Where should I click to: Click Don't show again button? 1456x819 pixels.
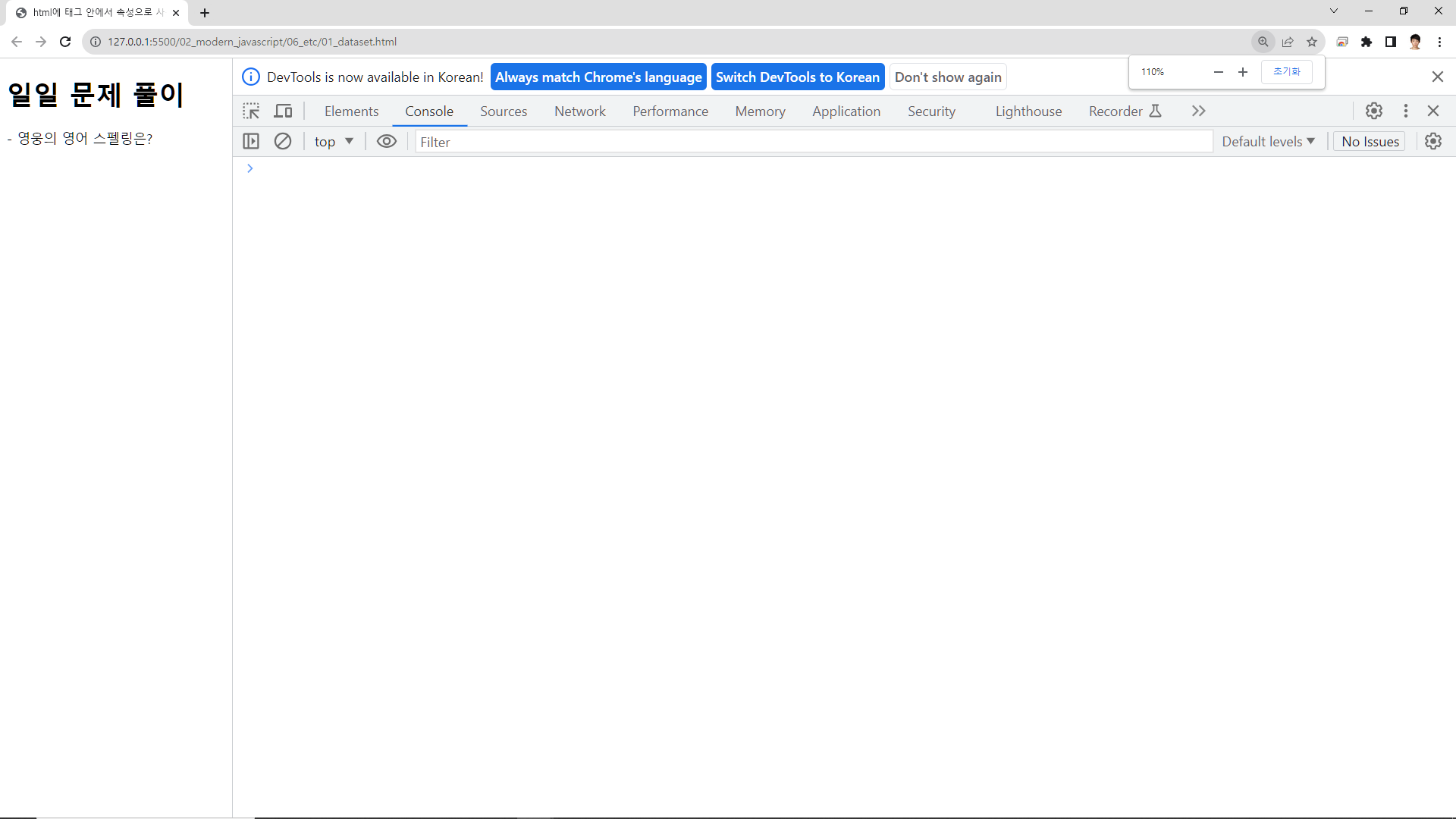click(947, 77)
